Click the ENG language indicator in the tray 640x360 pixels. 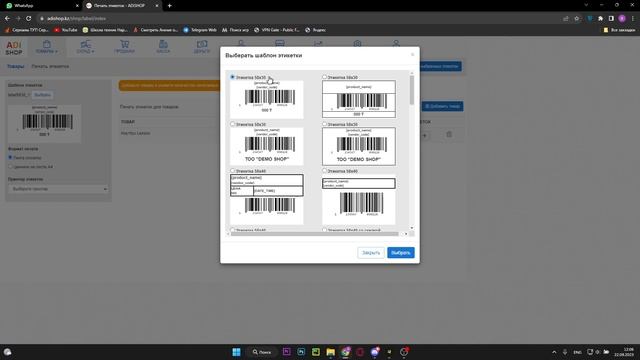point(578,352)
